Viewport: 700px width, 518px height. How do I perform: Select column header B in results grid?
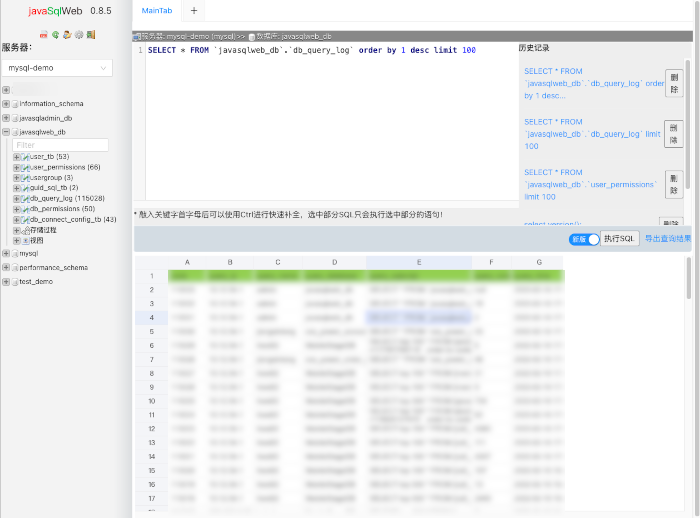(x=230, y=263)
